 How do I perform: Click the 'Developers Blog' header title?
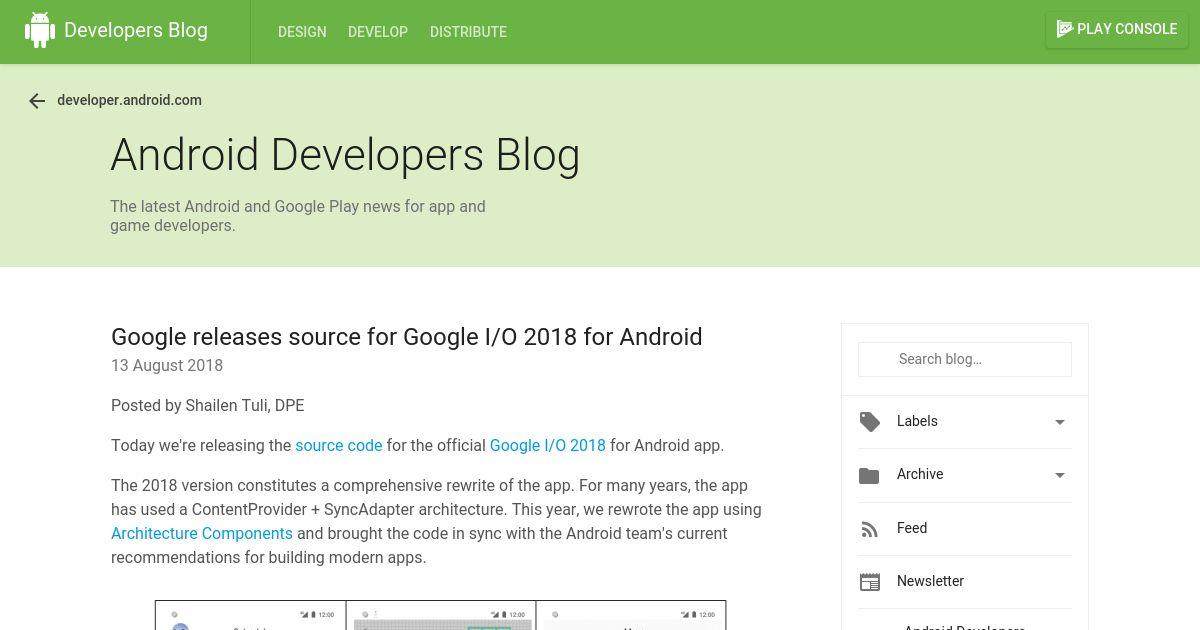click(x=136, y=30)
